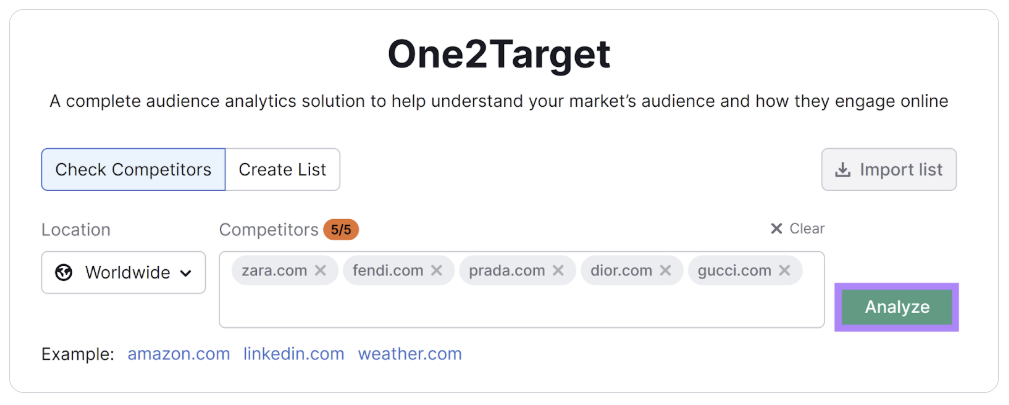Viewport: 1009px width, 405px height.
Task: Remove fendi.com from competitors
Action: point(437,271)
